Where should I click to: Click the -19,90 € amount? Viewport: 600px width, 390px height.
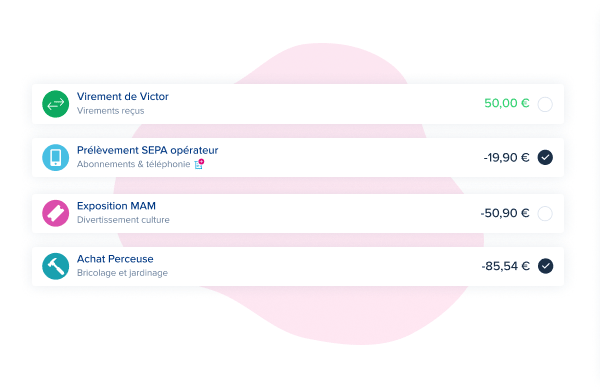click(506, 157)
